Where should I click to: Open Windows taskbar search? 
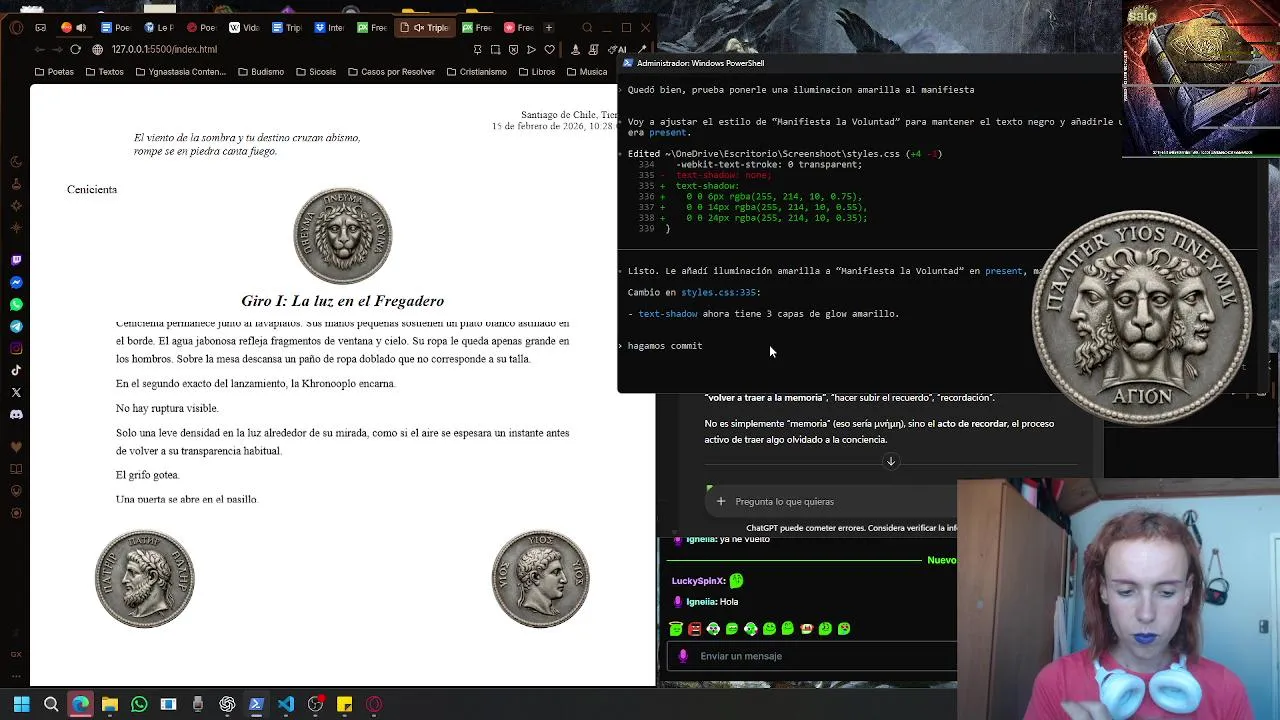pos(51,704)
